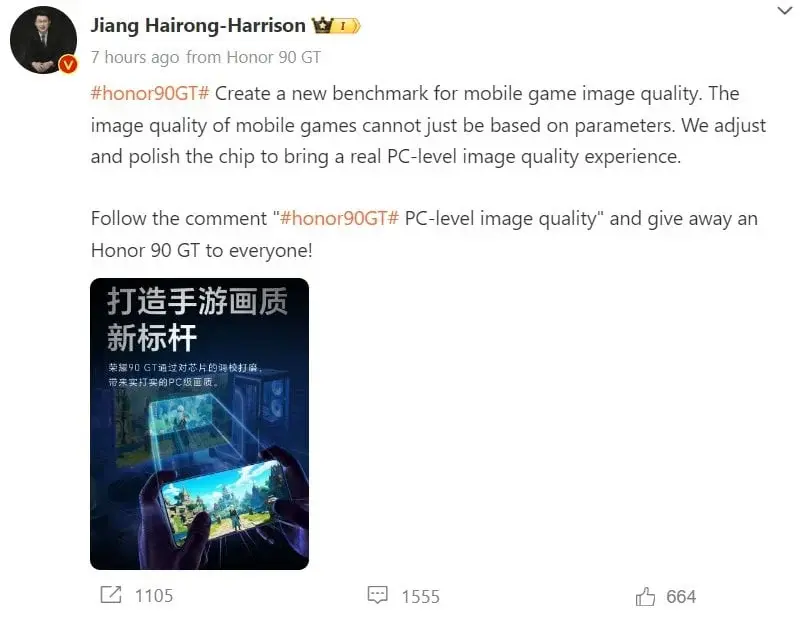Click the repost share icon

point(111,595)
